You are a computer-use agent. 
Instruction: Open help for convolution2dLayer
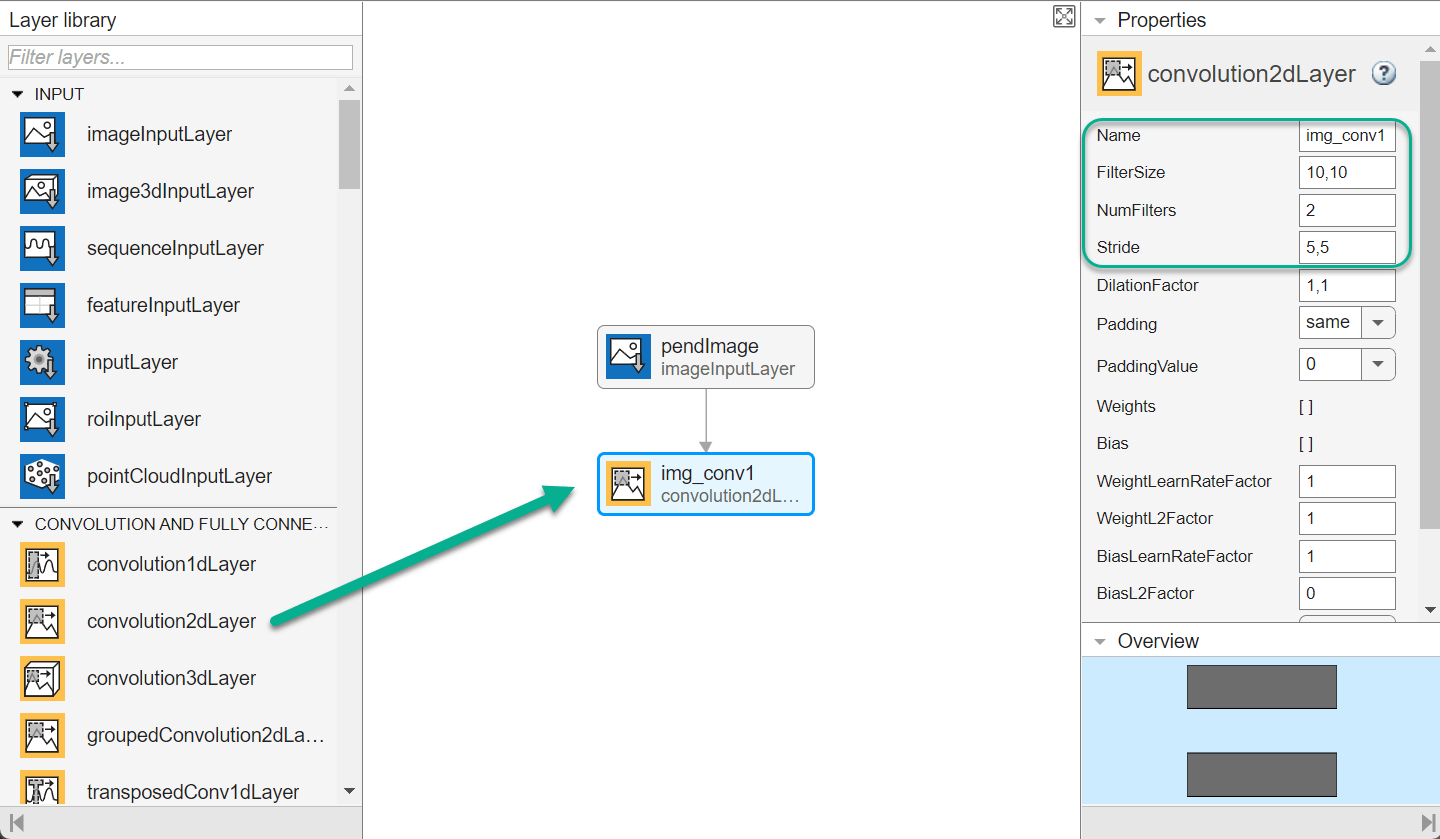pos(1384,73)
